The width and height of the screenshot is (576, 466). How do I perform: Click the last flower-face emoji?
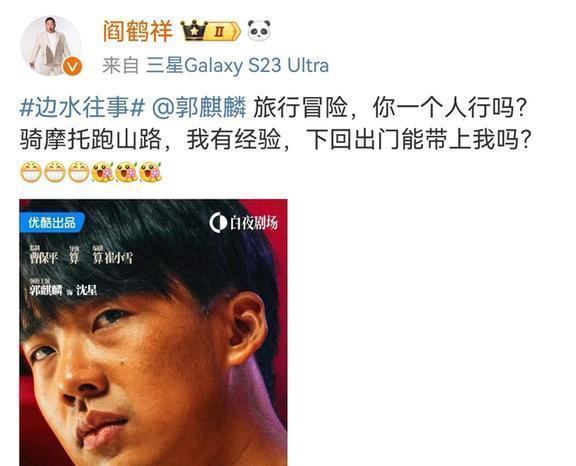pos(150,172)
